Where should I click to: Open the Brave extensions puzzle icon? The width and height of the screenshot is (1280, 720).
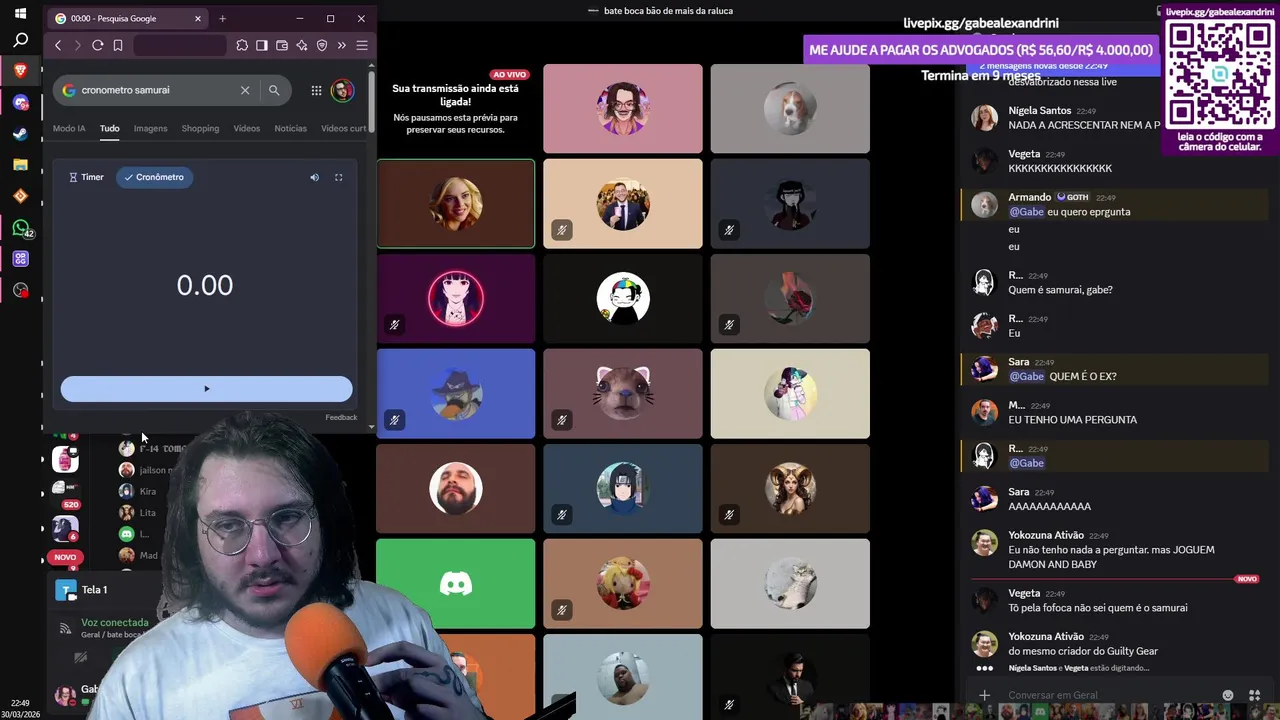click(x=242, y=45)
